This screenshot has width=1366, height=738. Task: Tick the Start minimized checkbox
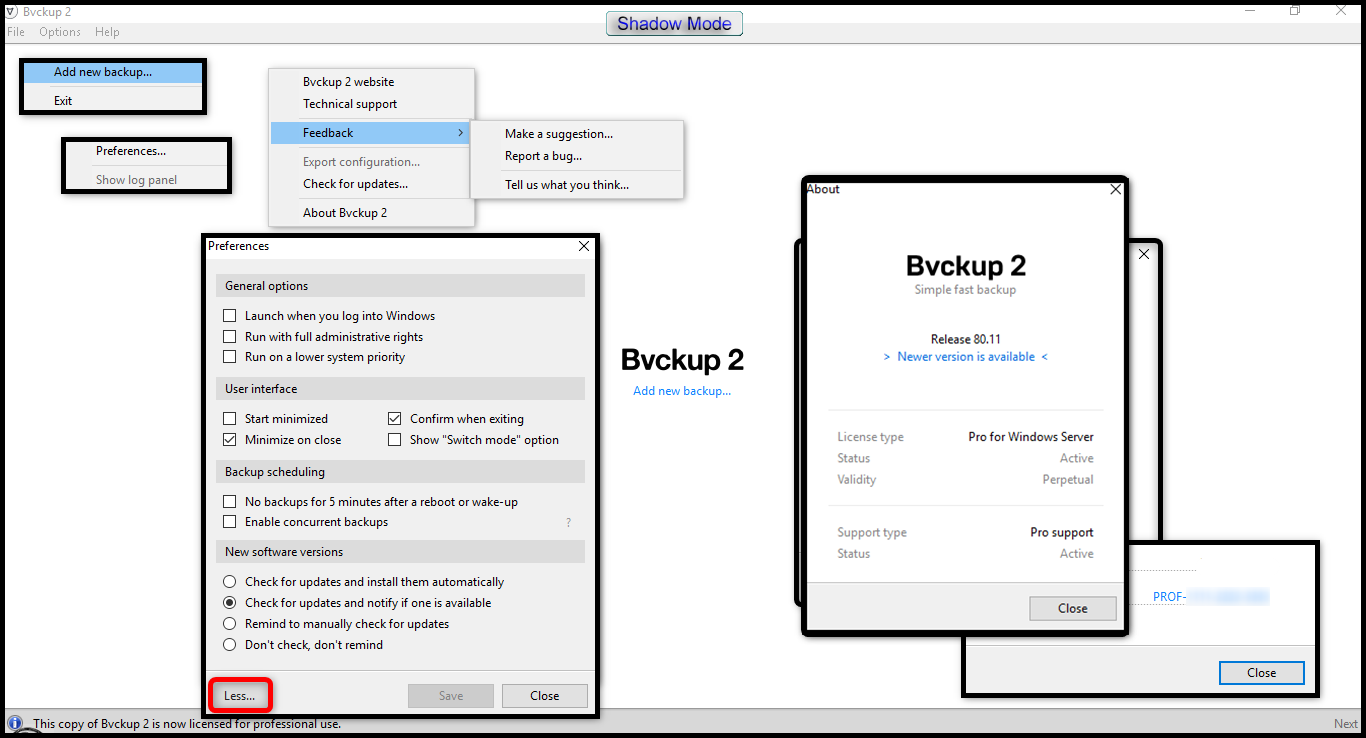(230, 419)
